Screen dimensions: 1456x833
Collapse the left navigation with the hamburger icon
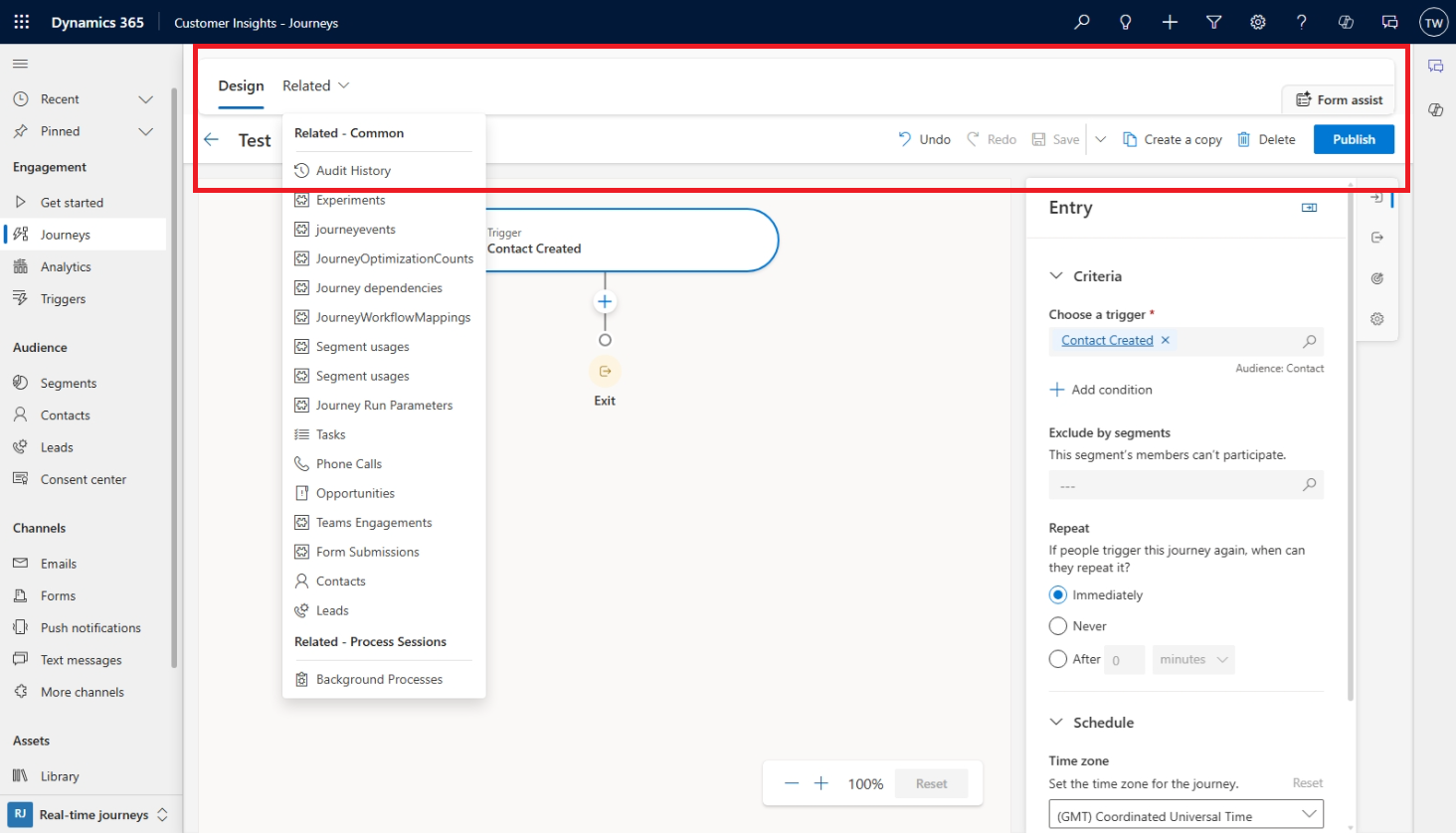pyautogui.click(x=20, y=64)
